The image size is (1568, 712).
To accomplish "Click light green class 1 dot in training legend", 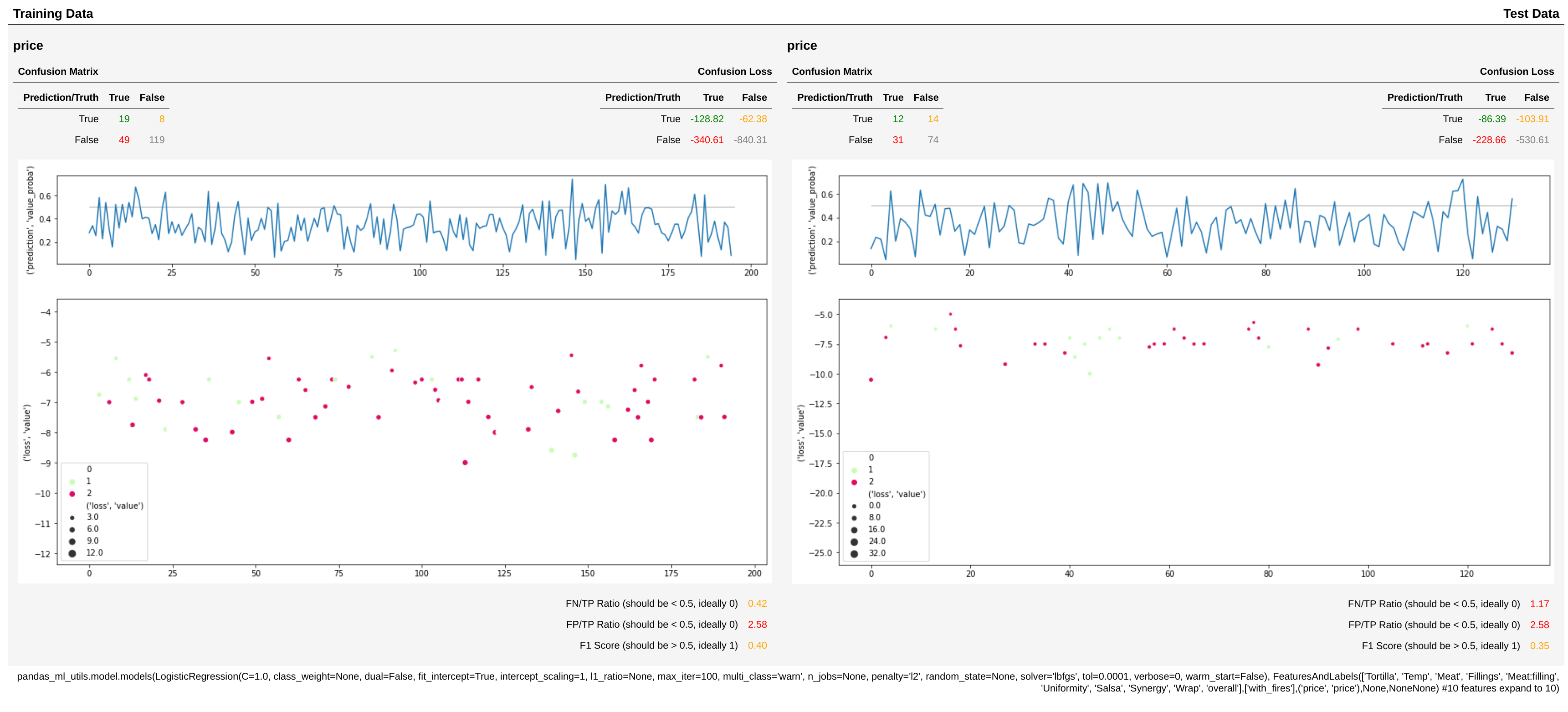I will click(72, 482).
